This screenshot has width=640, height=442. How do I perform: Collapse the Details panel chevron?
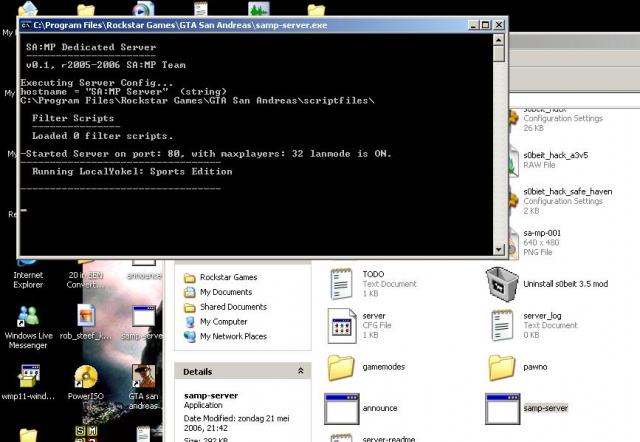tap(301, 371)
